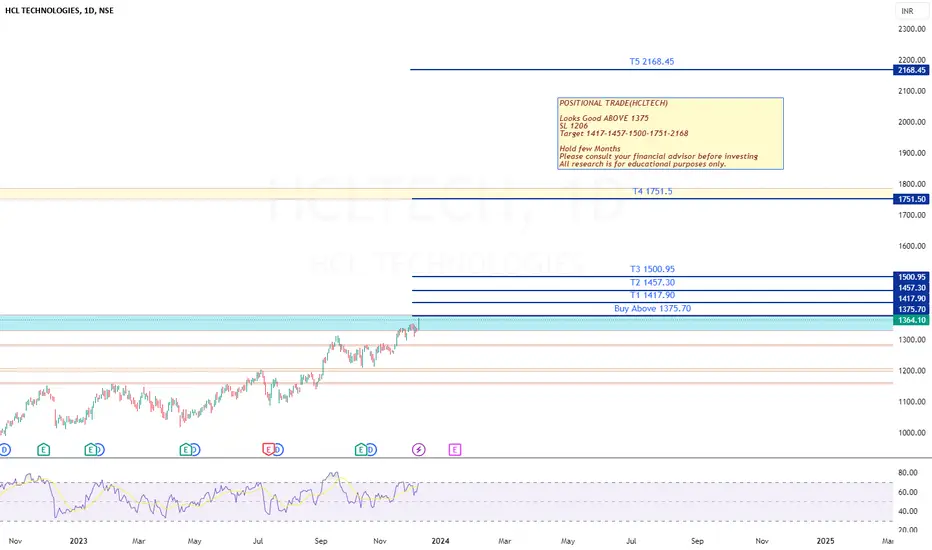
Task: Click the 1000.00 price scale value
Action: click(912, 433)
